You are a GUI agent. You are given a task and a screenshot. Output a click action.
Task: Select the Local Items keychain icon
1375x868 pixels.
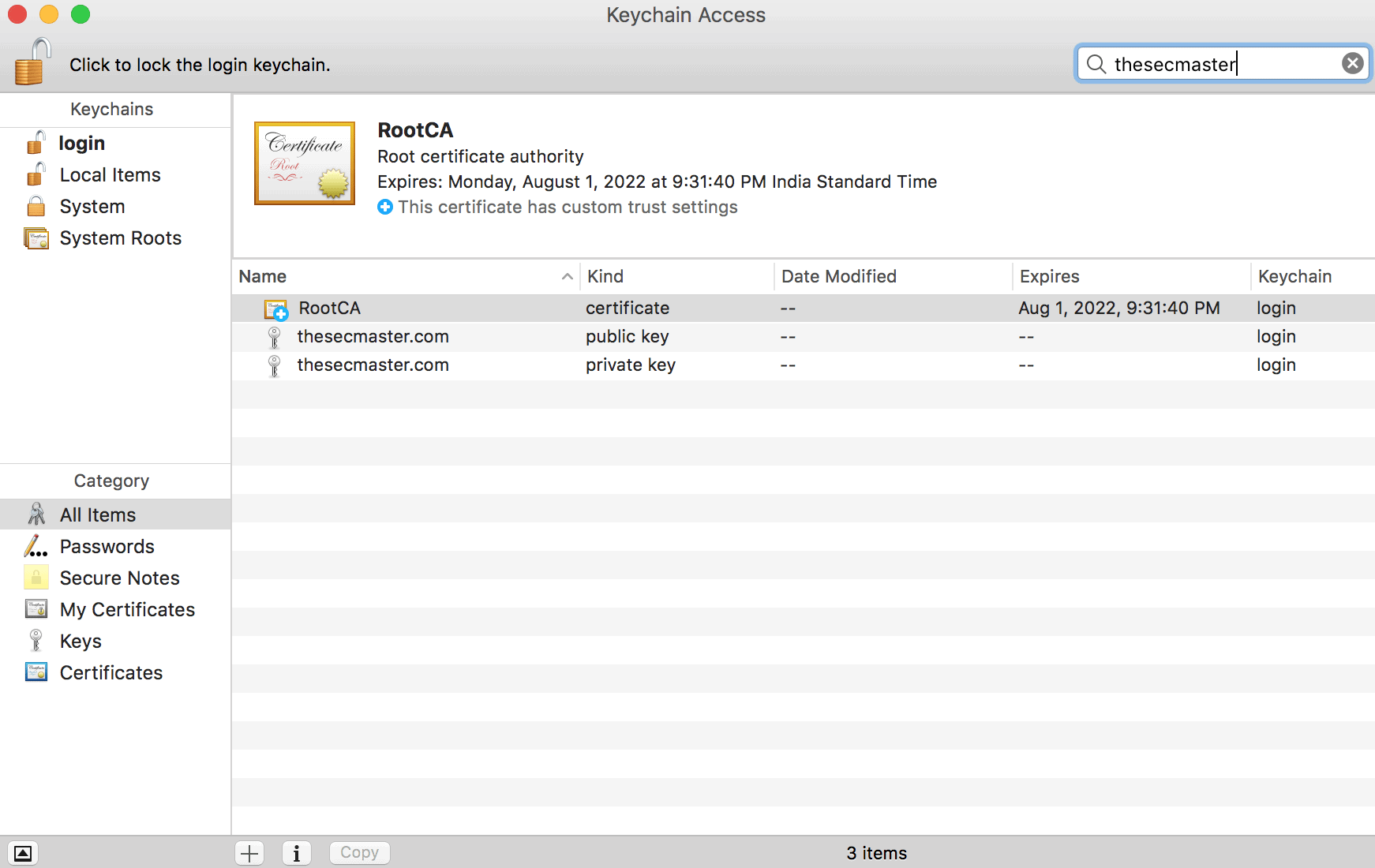coord(36,174)
